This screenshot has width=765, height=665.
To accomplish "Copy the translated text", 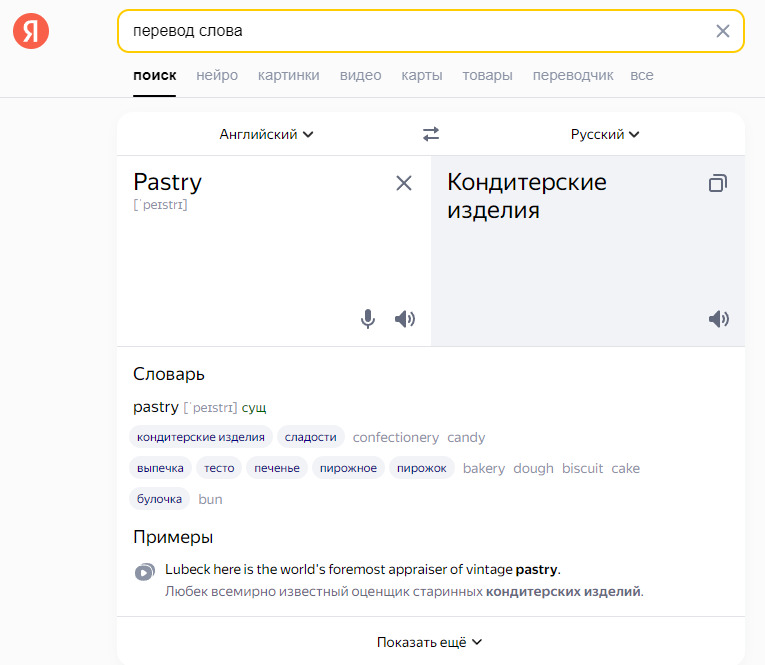I will coord(717,183).
